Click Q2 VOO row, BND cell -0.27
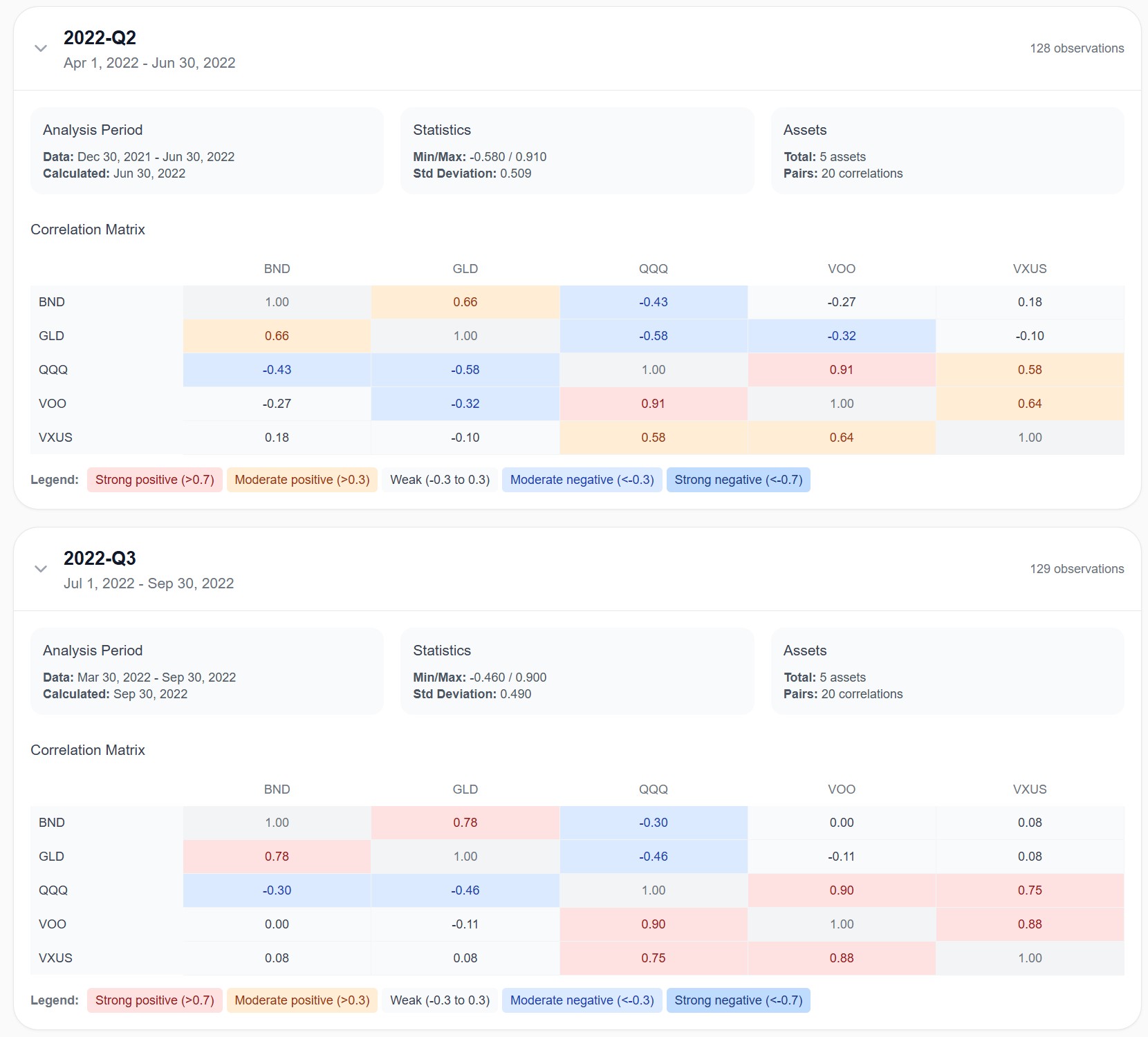This screenshot has width=1148, height=1037. (277, 404)
